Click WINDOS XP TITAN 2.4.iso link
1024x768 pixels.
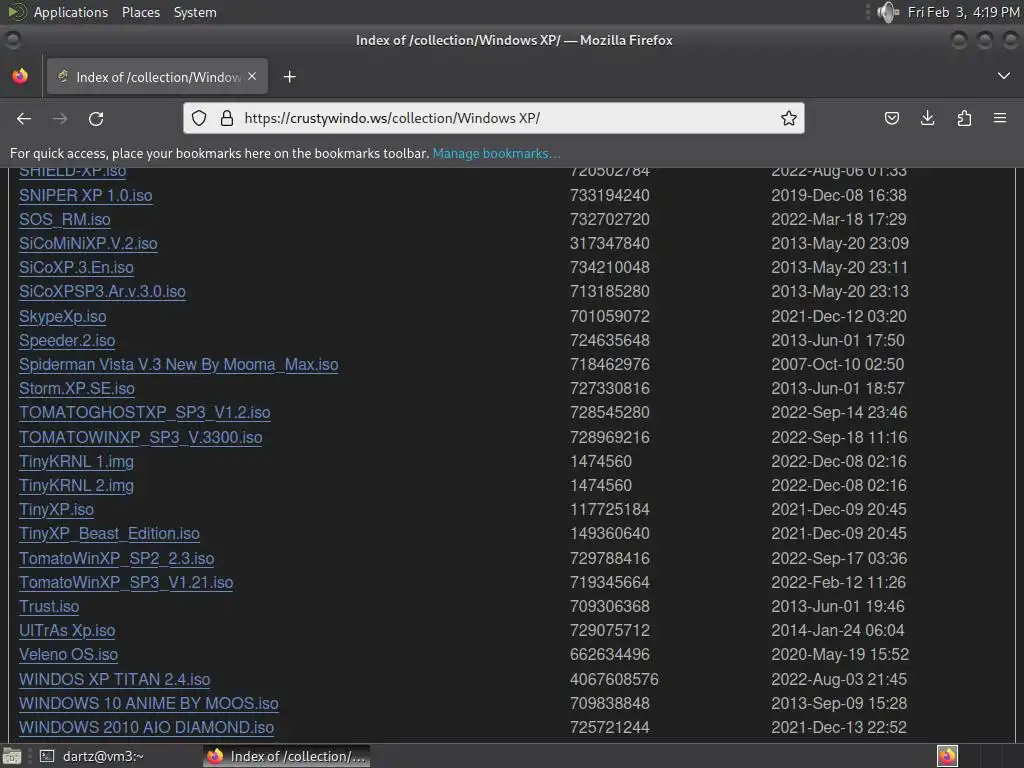point(115,679)
